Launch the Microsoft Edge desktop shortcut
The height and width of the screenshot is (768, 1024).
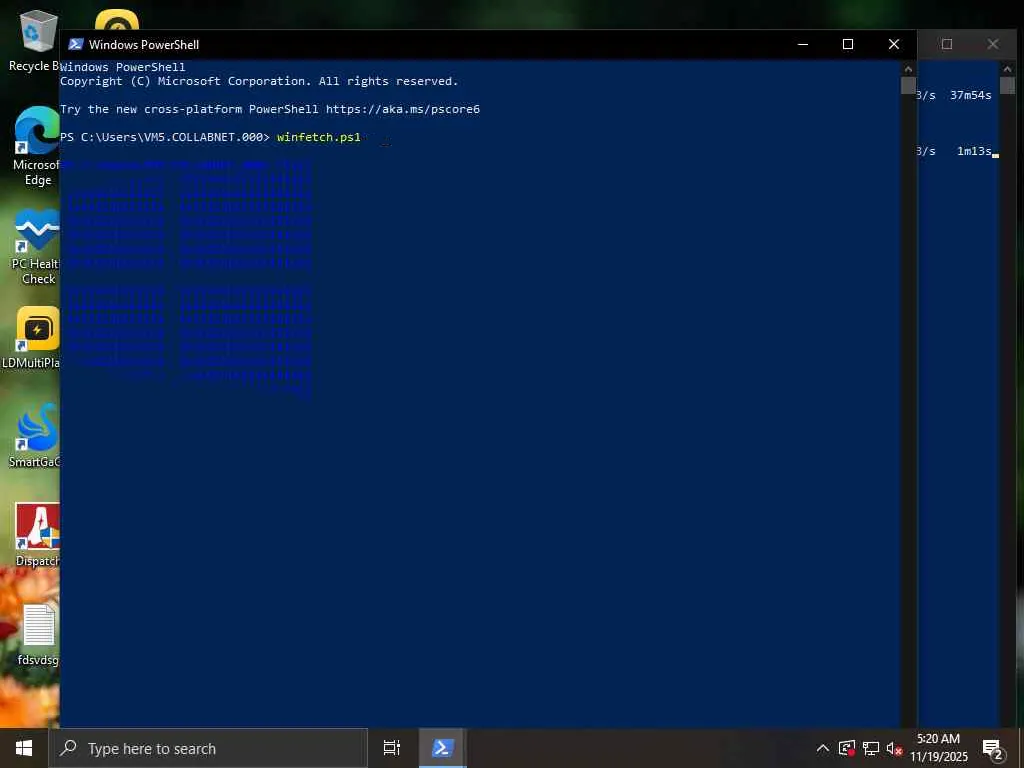coord(36,146)
